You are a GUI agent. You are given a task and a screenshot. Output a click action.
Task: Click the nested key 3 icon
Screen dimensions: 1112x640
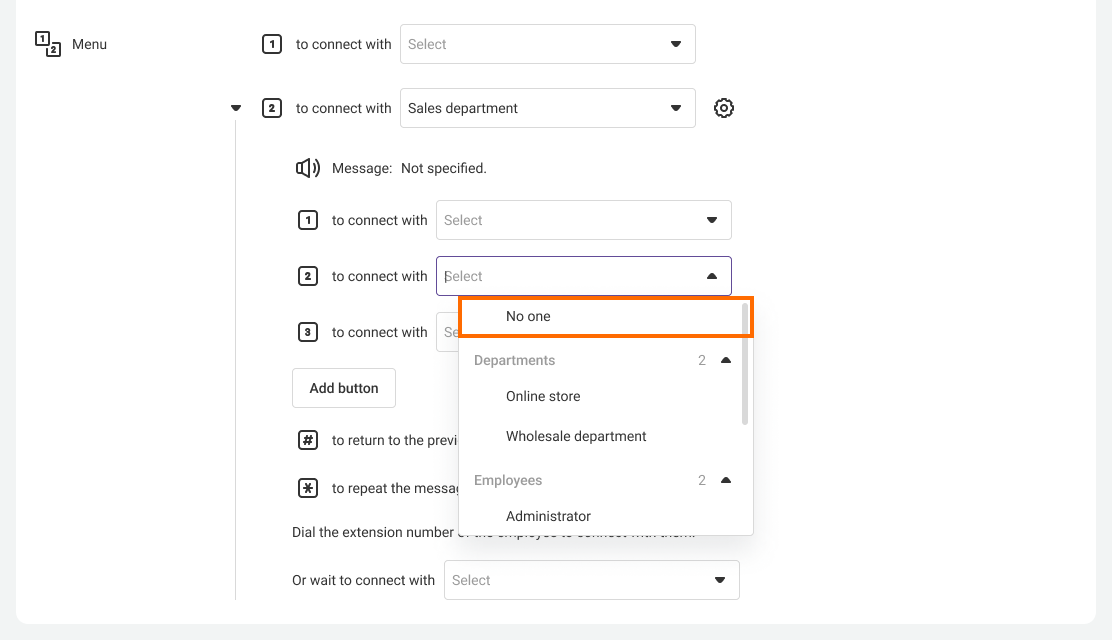click(308, 332)
